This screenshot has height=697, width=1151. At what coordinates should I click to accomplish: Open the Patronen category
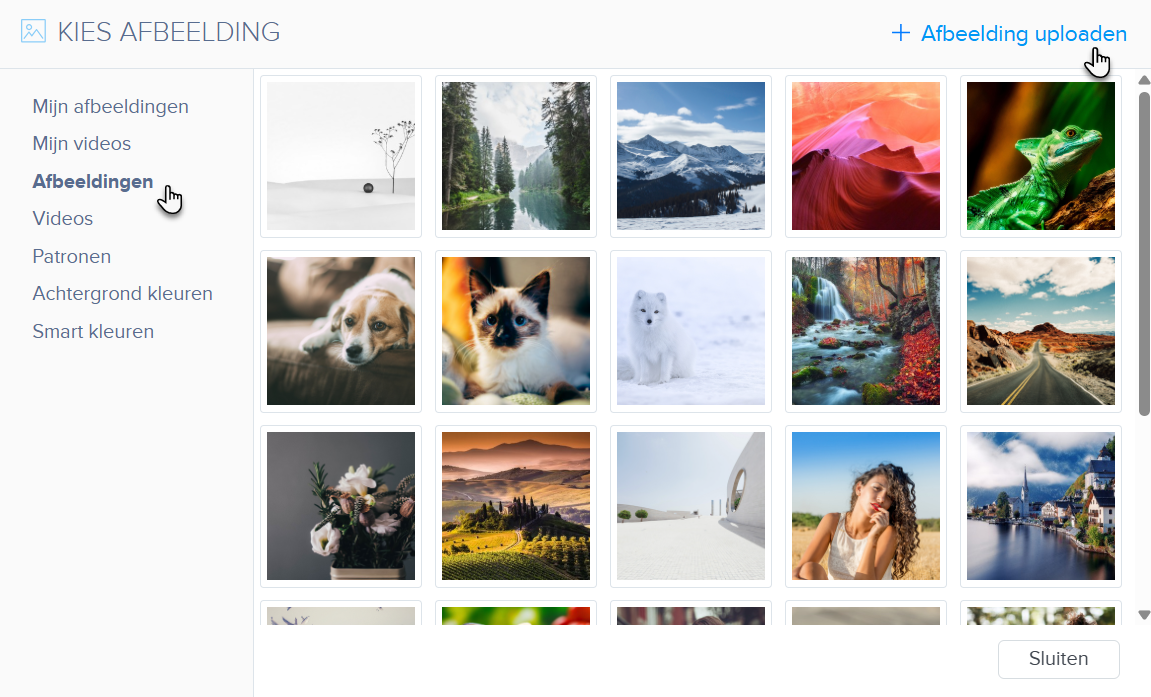71,257
